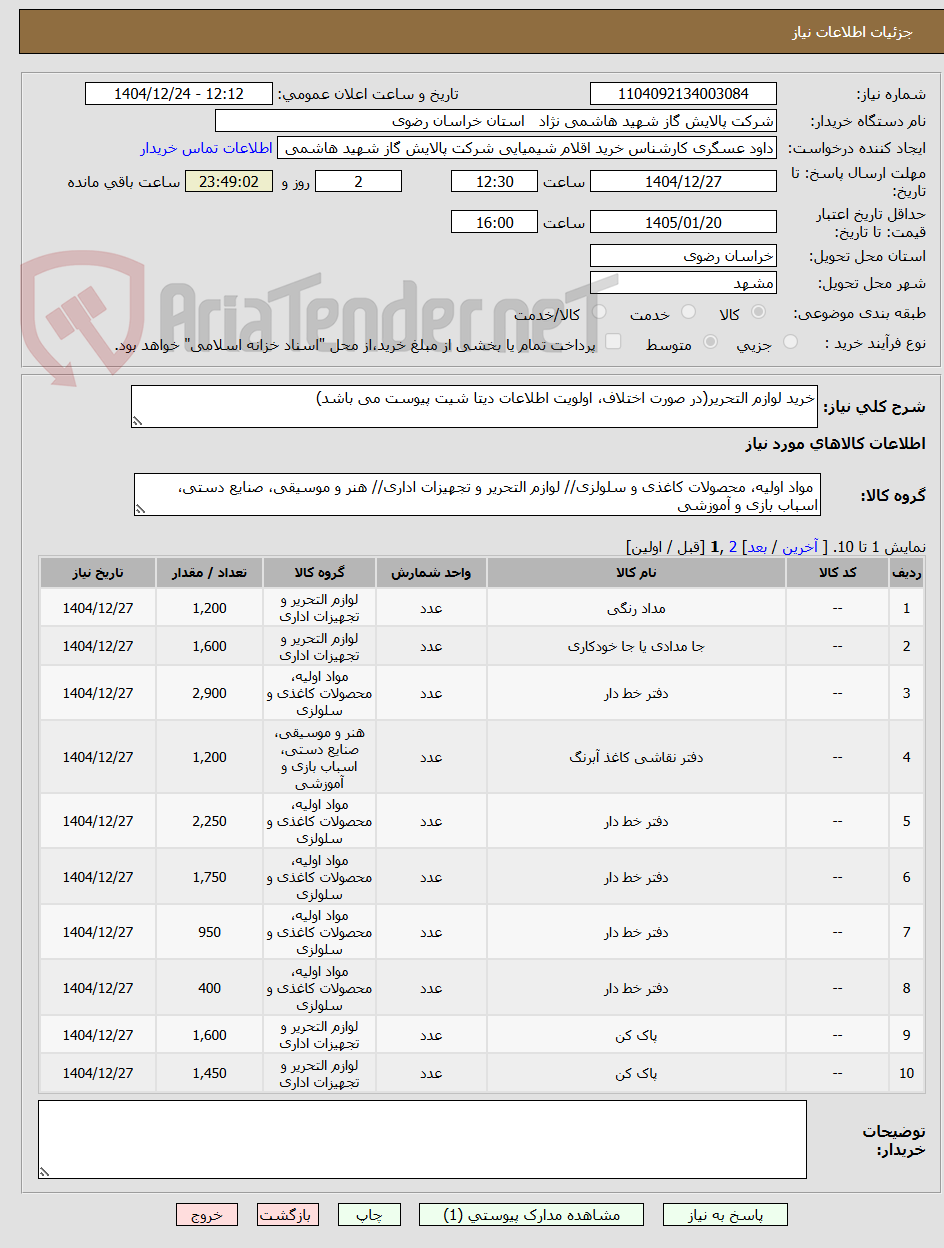Click the مداد رنگی item name
Screen dimensions: 944x1248
(636, 608)
